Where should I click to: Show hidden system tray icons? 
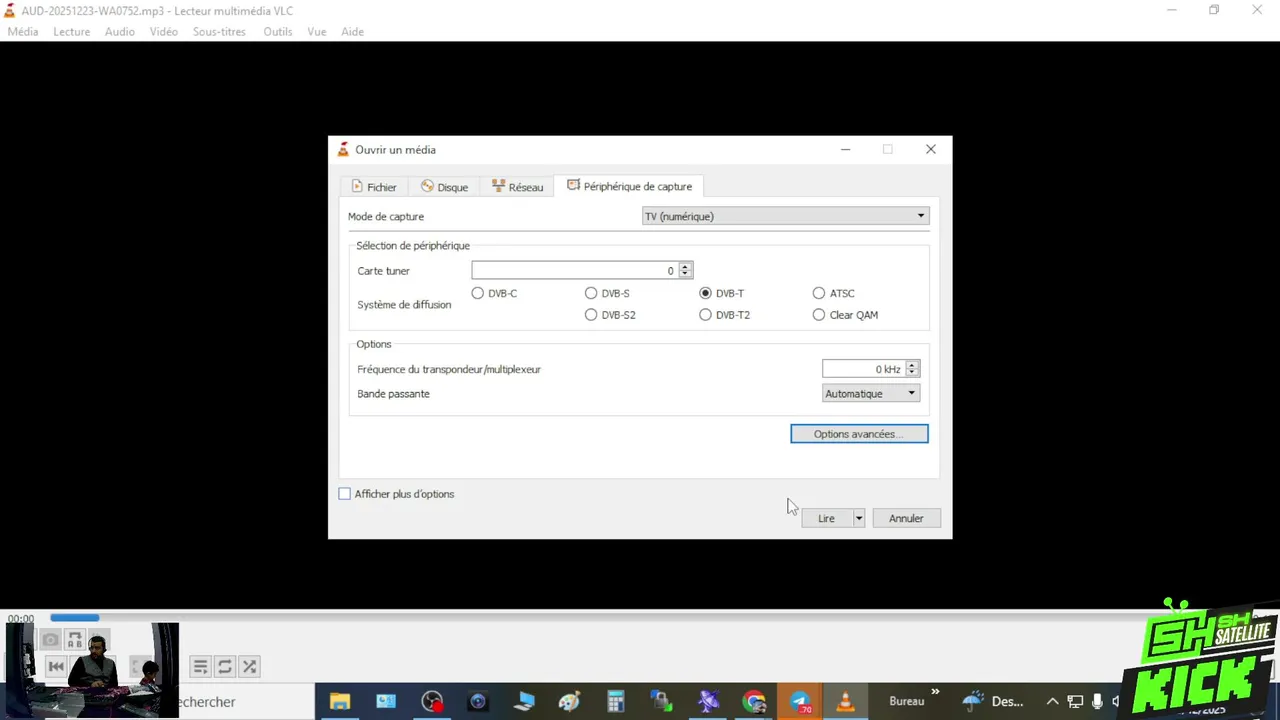[1052, 702]
